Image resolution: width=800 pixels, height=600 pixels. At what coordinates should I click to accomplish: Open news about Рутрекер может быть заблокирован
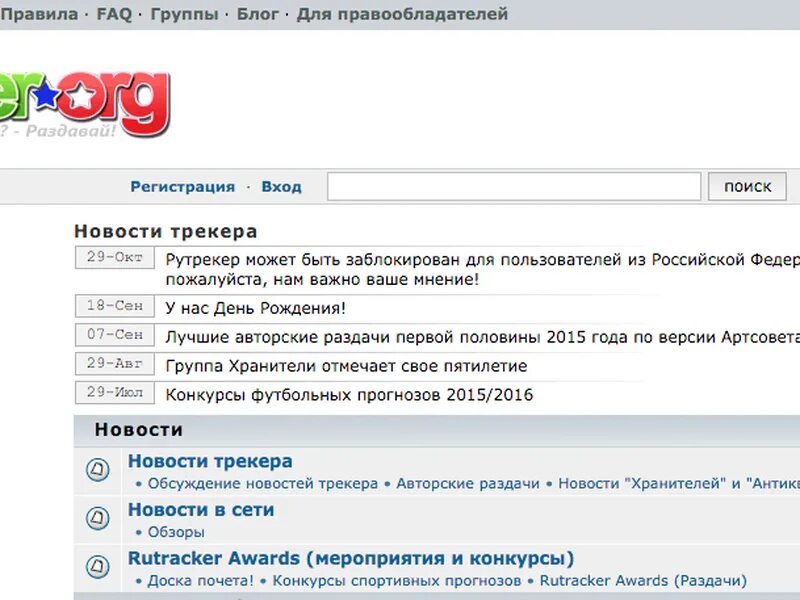[x=482, y=269]
